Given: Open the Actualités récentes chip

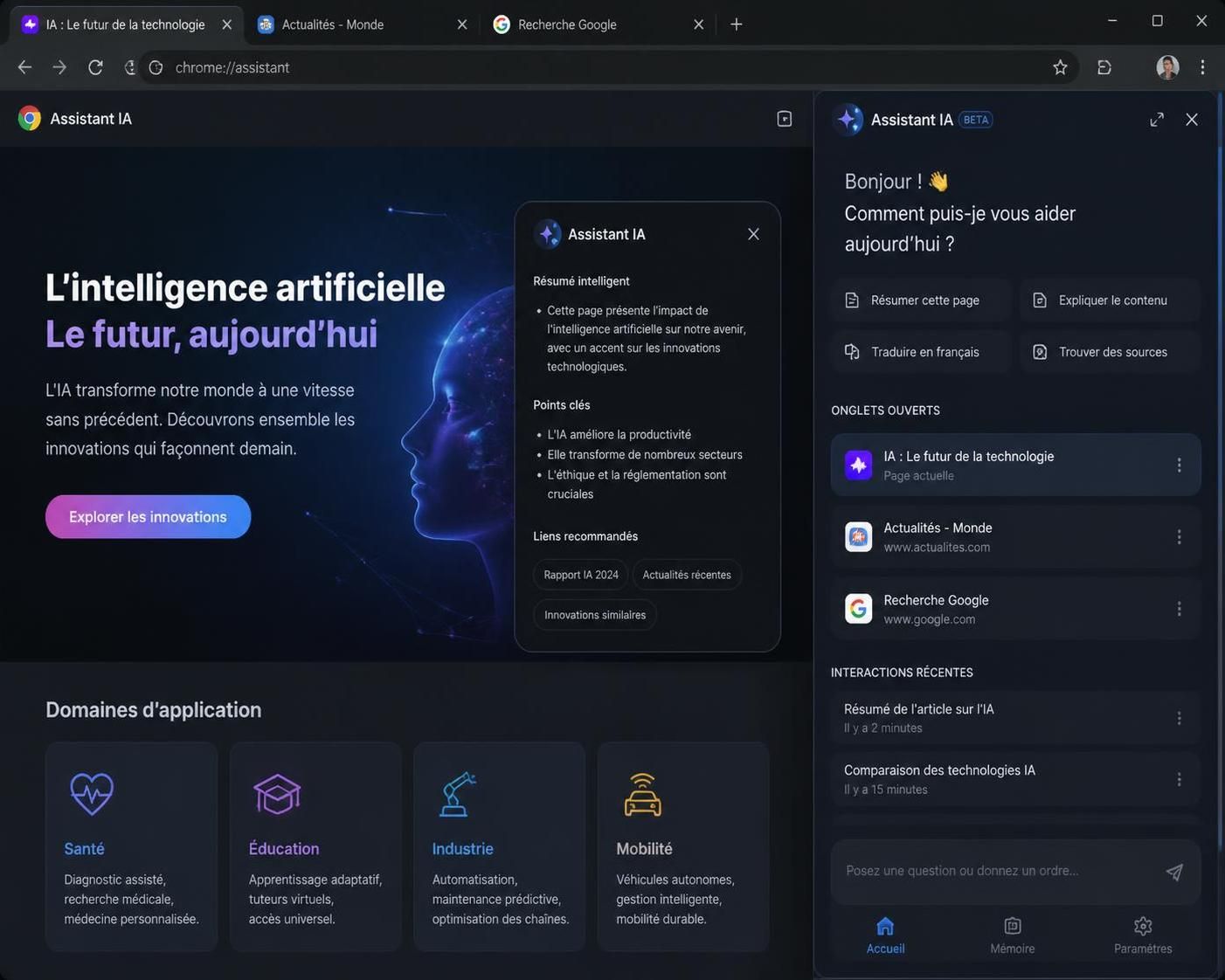Looking at the screenshot, I should click(687, 575).
